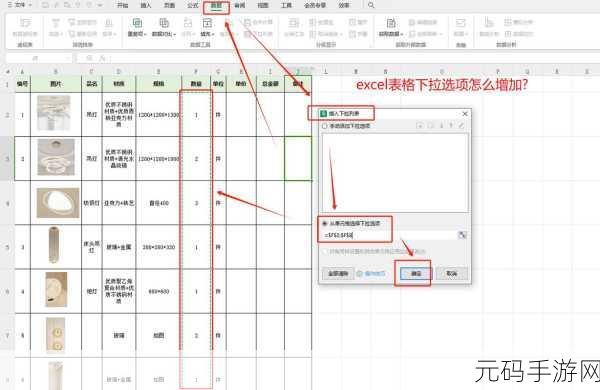Viewport: 600px width, 390px height.
Task: Click the 数据对比 icon
Action: point(164,23)
